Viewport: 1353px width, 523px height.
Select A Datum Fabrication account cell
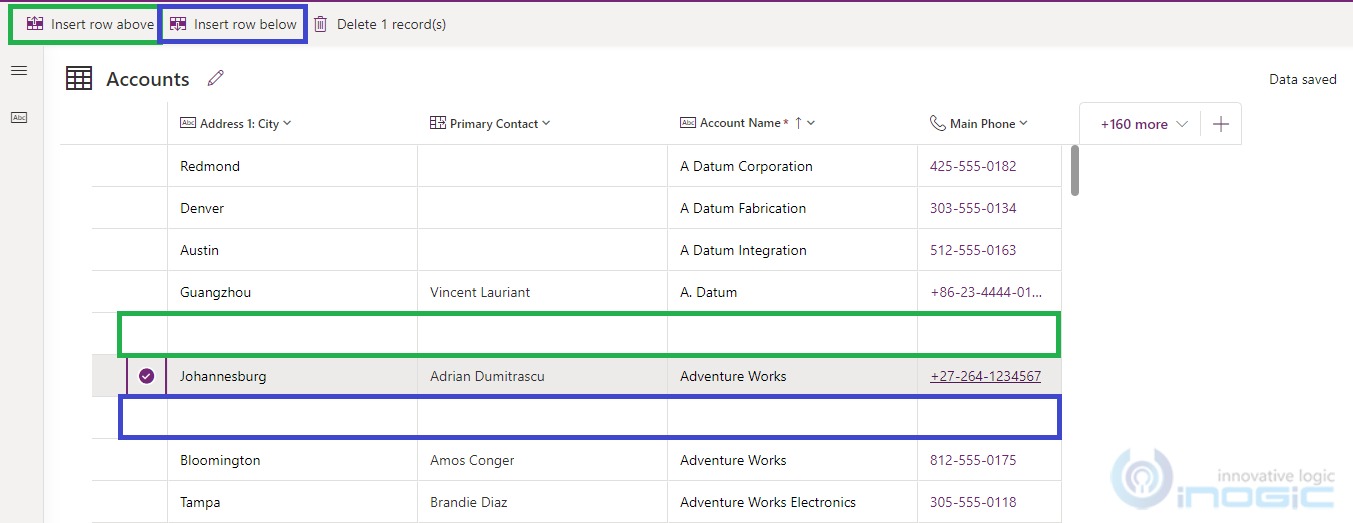point(792,208)
